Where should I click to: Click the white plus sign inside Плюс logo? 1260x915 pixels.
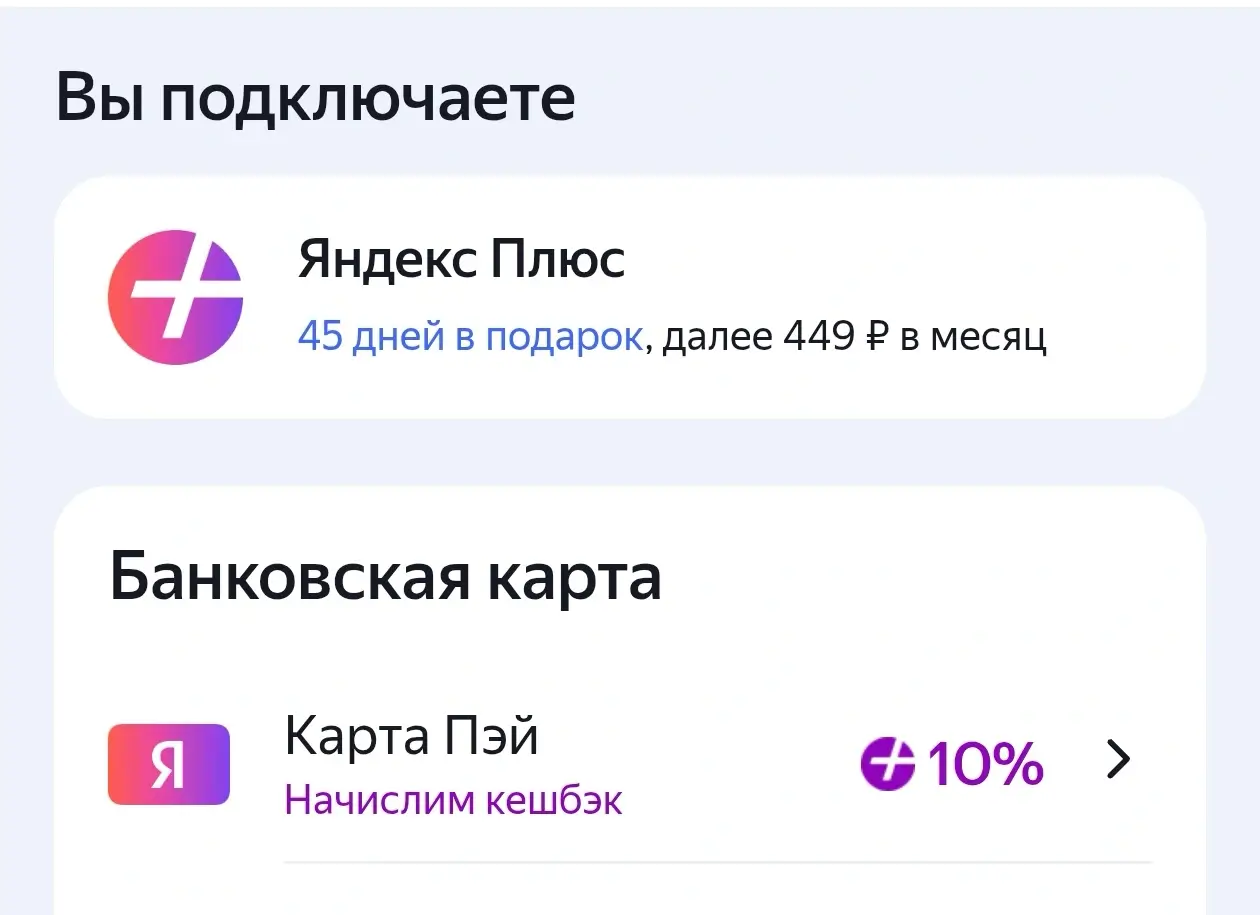176,297
